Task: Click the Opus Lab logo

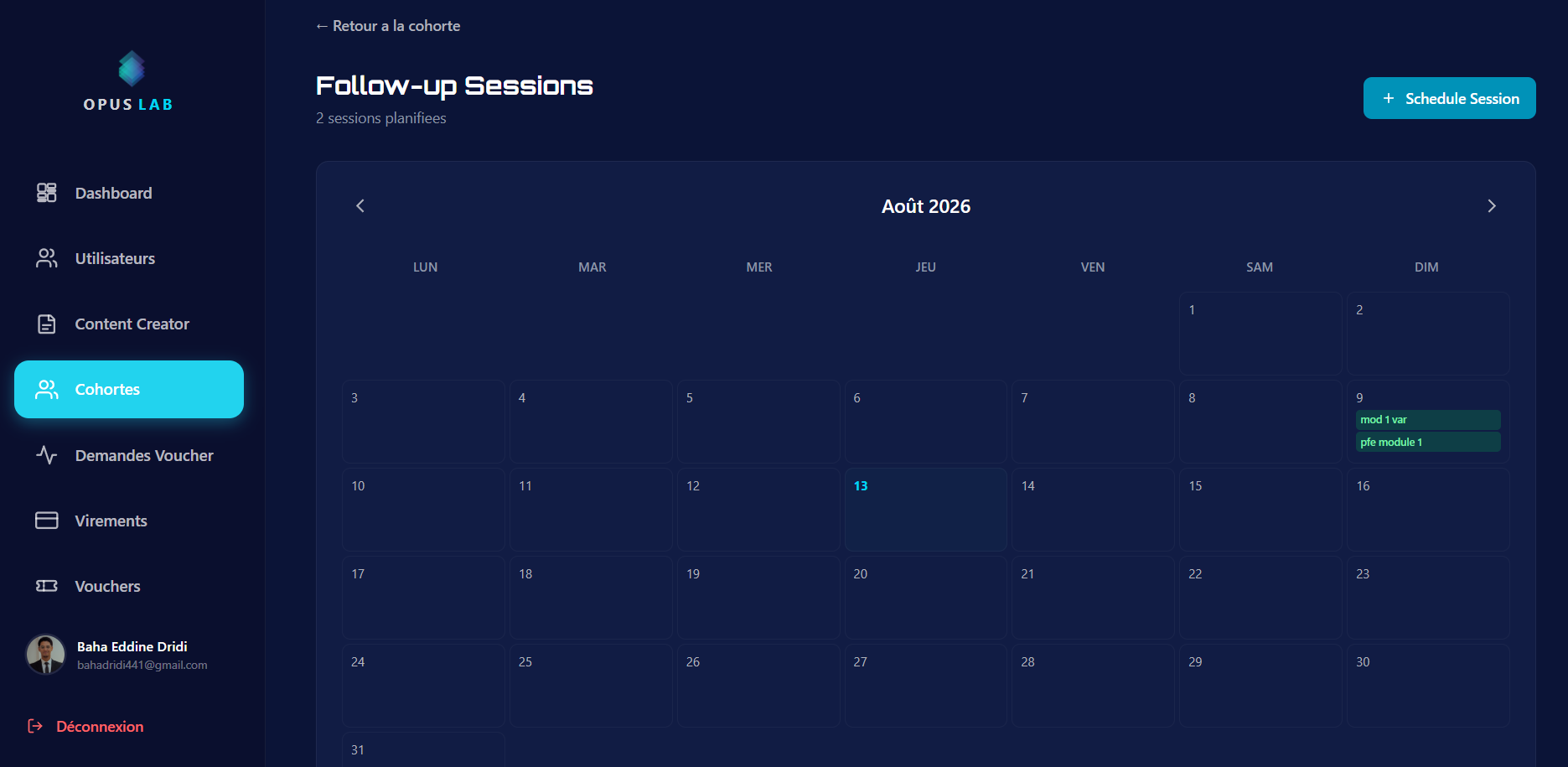Action: [130, 81]
